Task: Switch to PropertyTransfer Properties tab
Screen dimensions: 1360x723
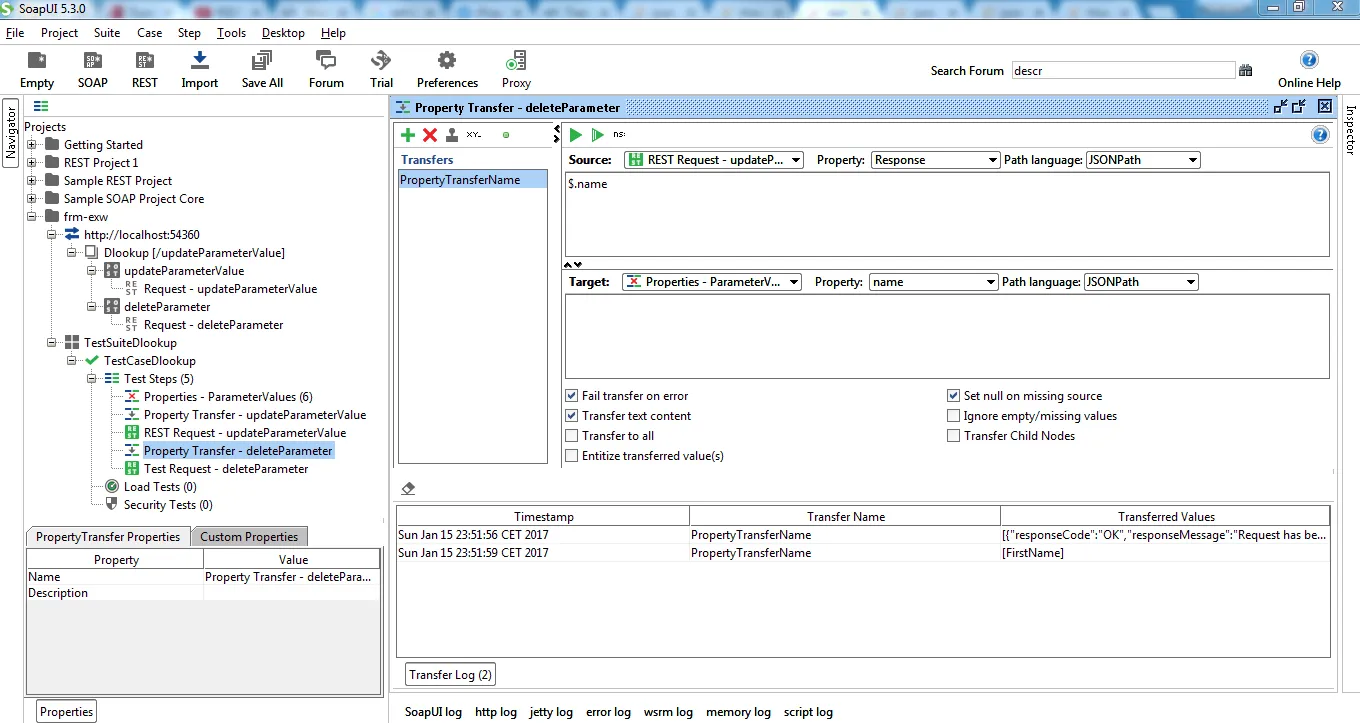Action: (x=108, y=537)
